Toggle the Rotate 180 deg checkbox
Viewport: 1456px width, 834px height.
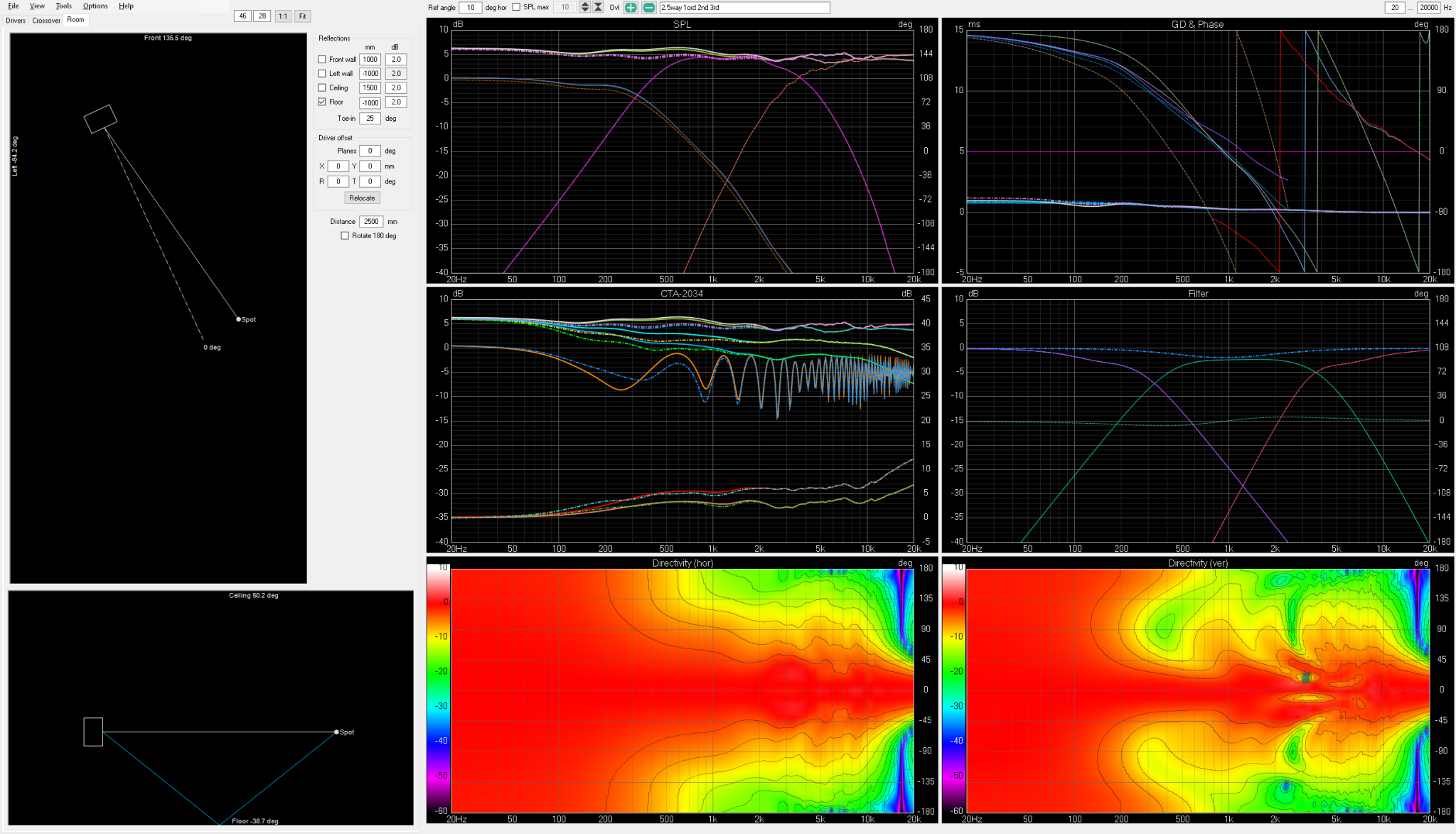coord(346,236)
